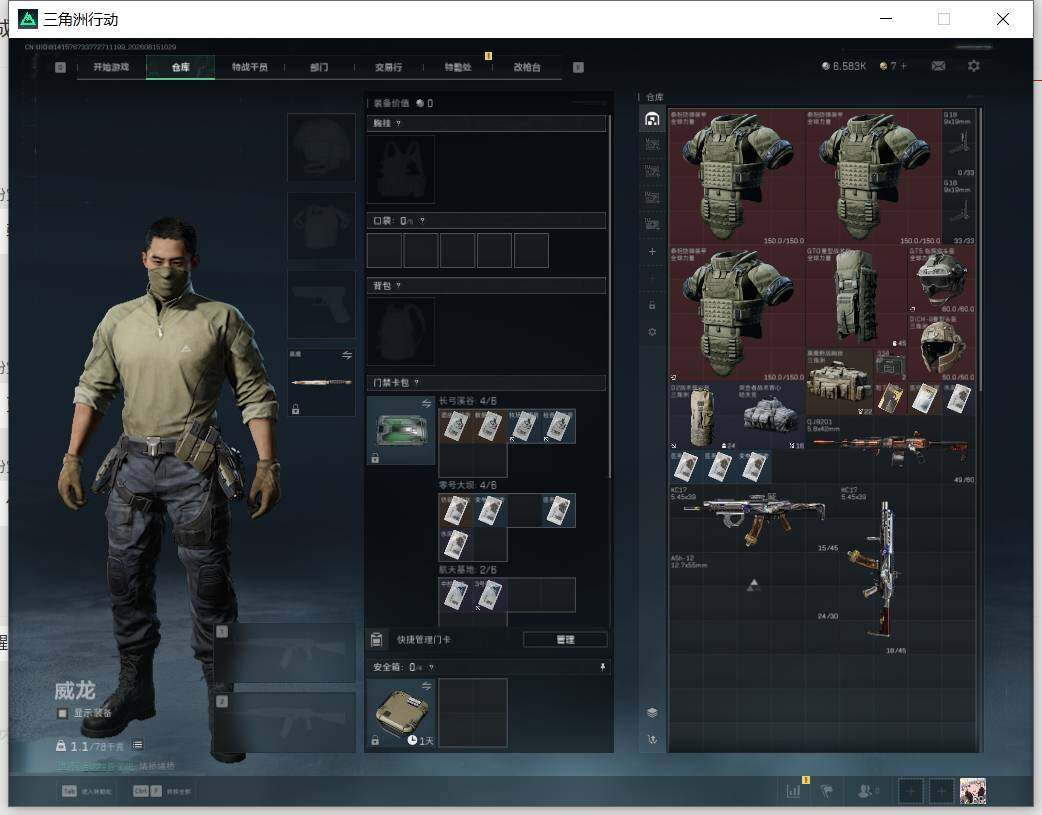Select primary weapon slot 2
Screen dimensions: 1042x815
(285, 723)
